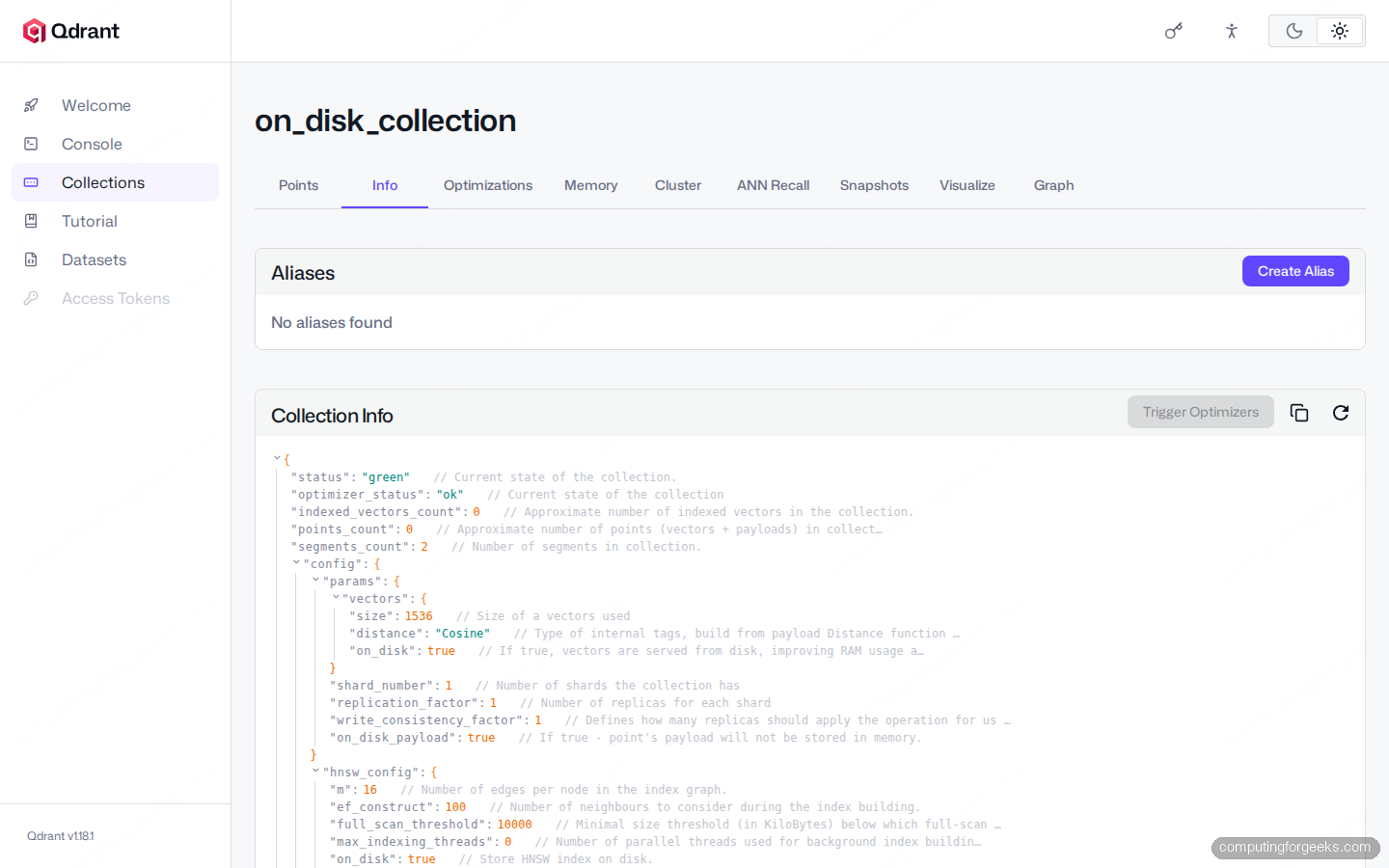Viewport: 1389px width, 868px height.
Task: Click the "points_count" line
Action: pos(352,529)
